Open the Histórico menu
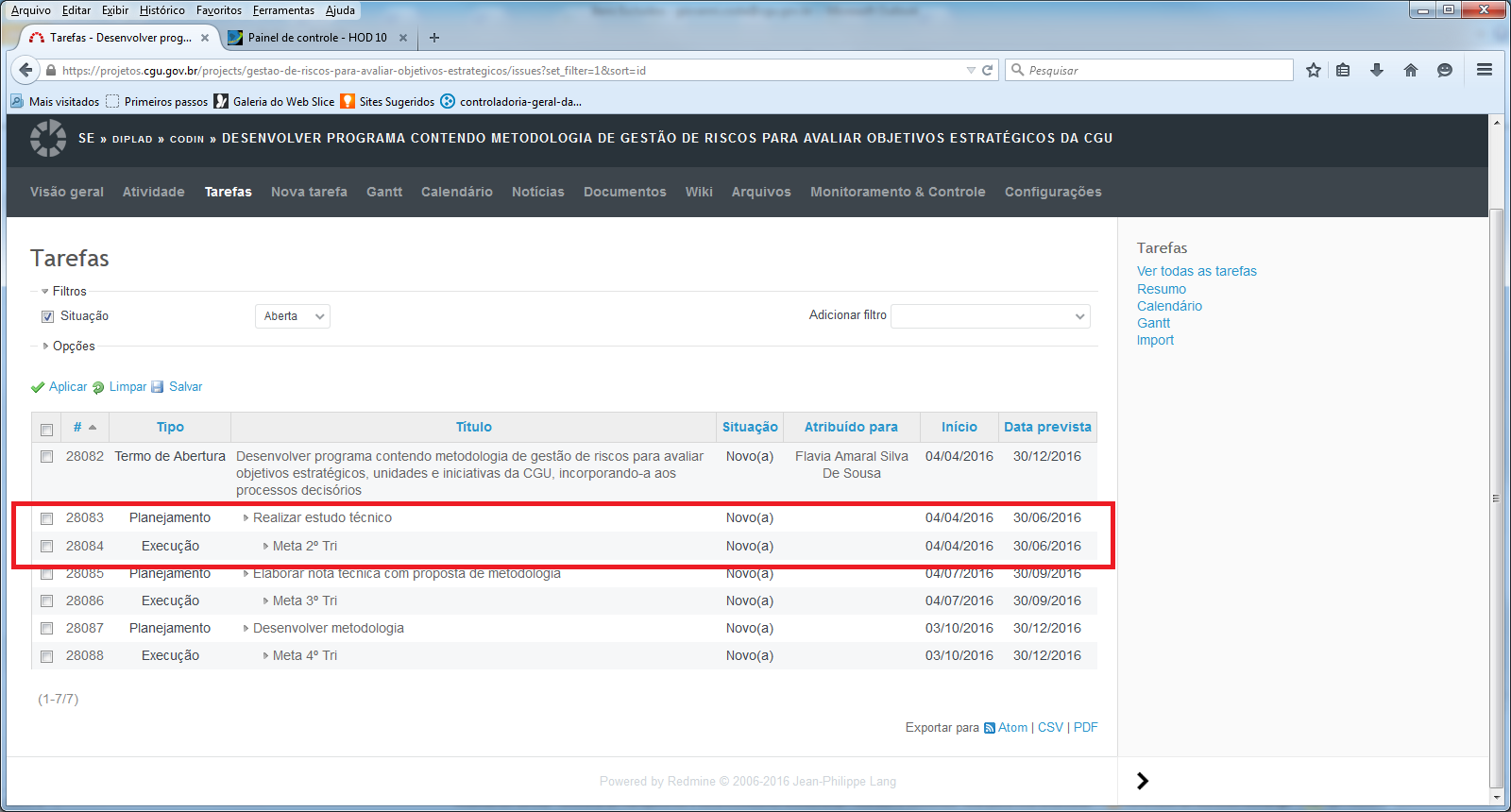 [x=162, y=10]
